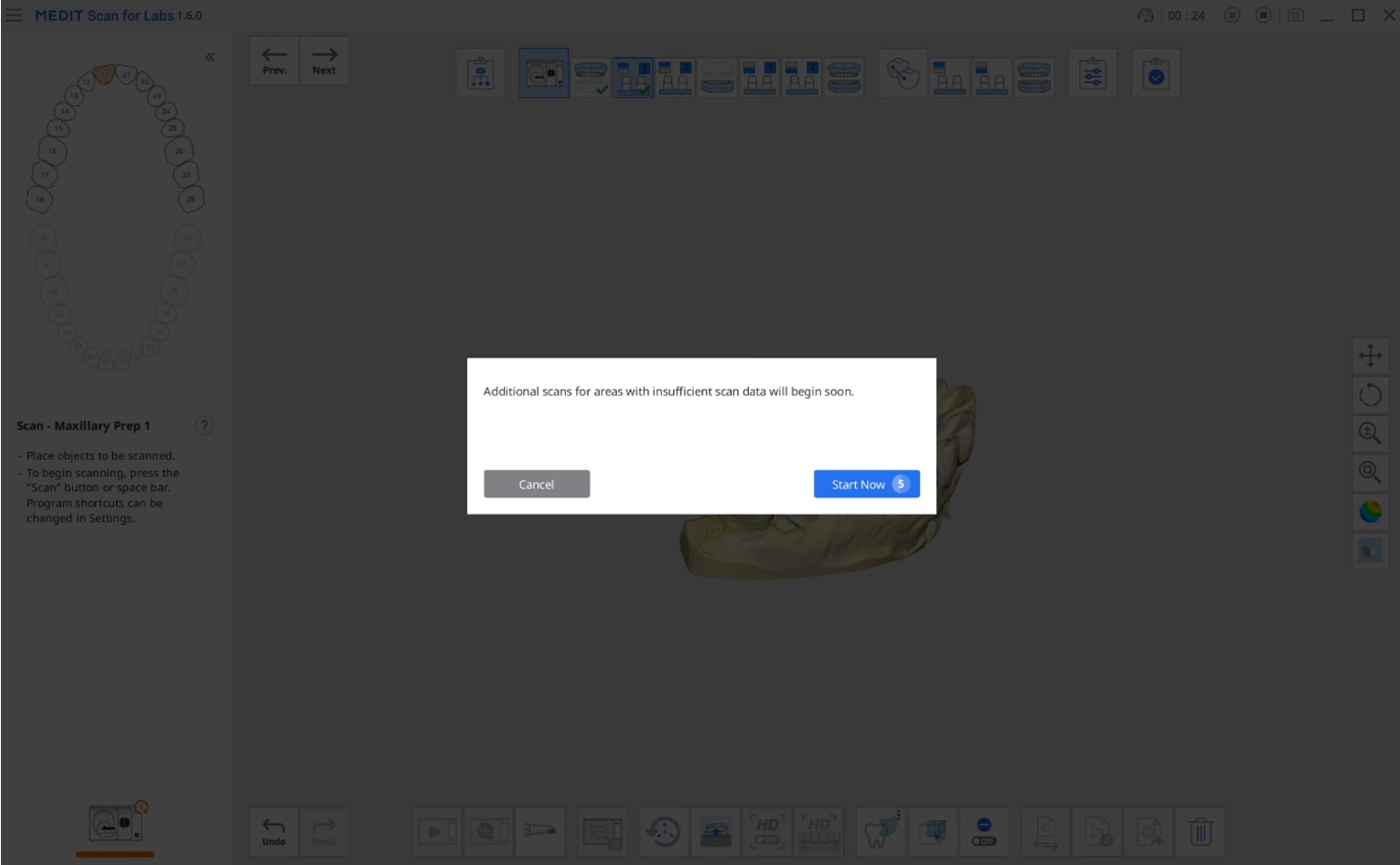Viewport: 1400px width, 865px height.
Task: Click the support headset icon in title bar
Action: tap(1145, 16)
